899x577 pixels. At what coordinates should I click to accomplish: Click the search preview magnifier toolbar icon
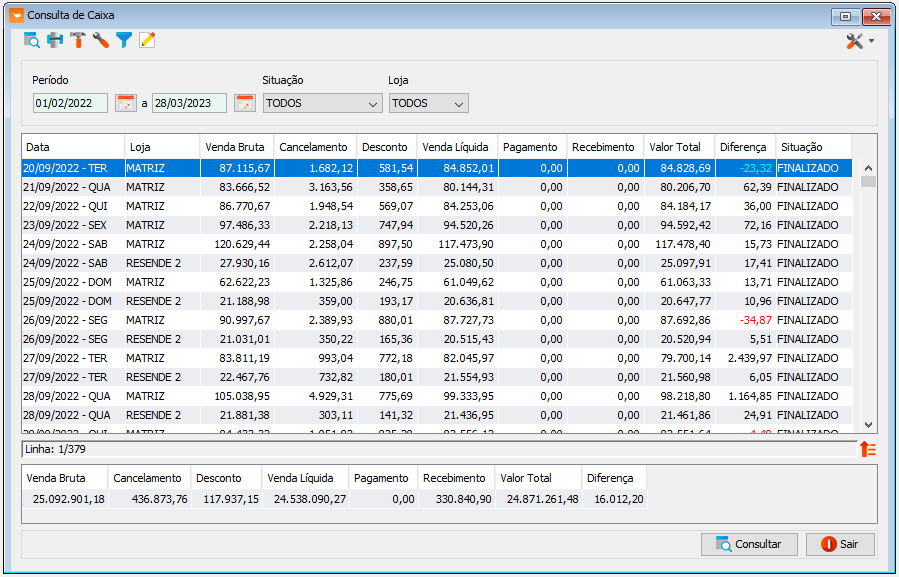pyautogui.click(x=32, y=40)
